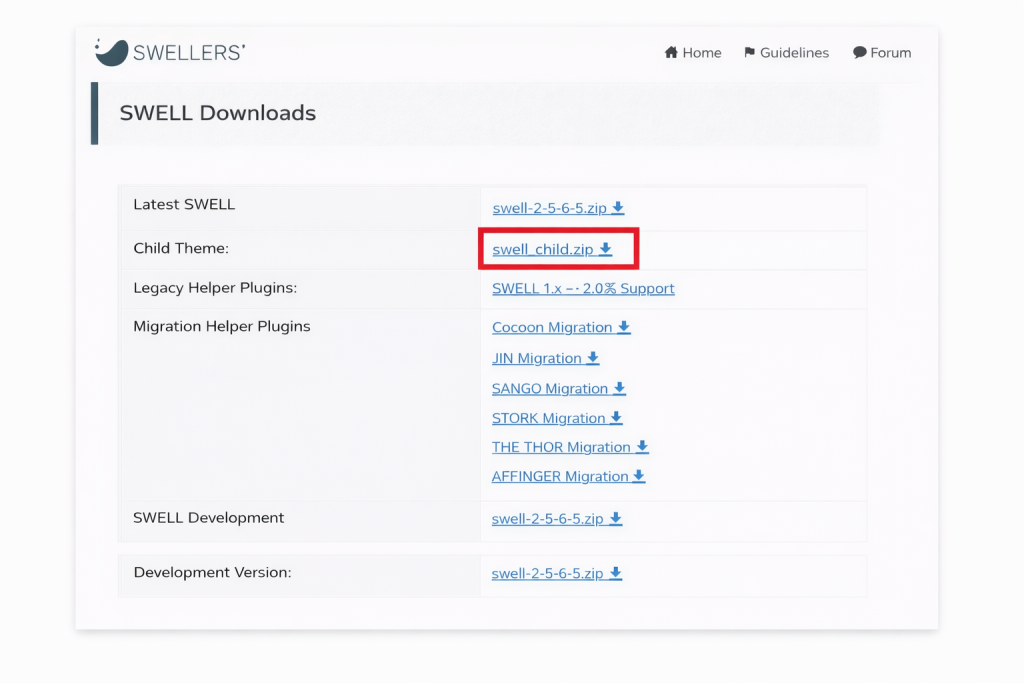Viewport: 1024px width, 683px height.
Task: Click download icon next to SANGO Migration
Action: 619,388
